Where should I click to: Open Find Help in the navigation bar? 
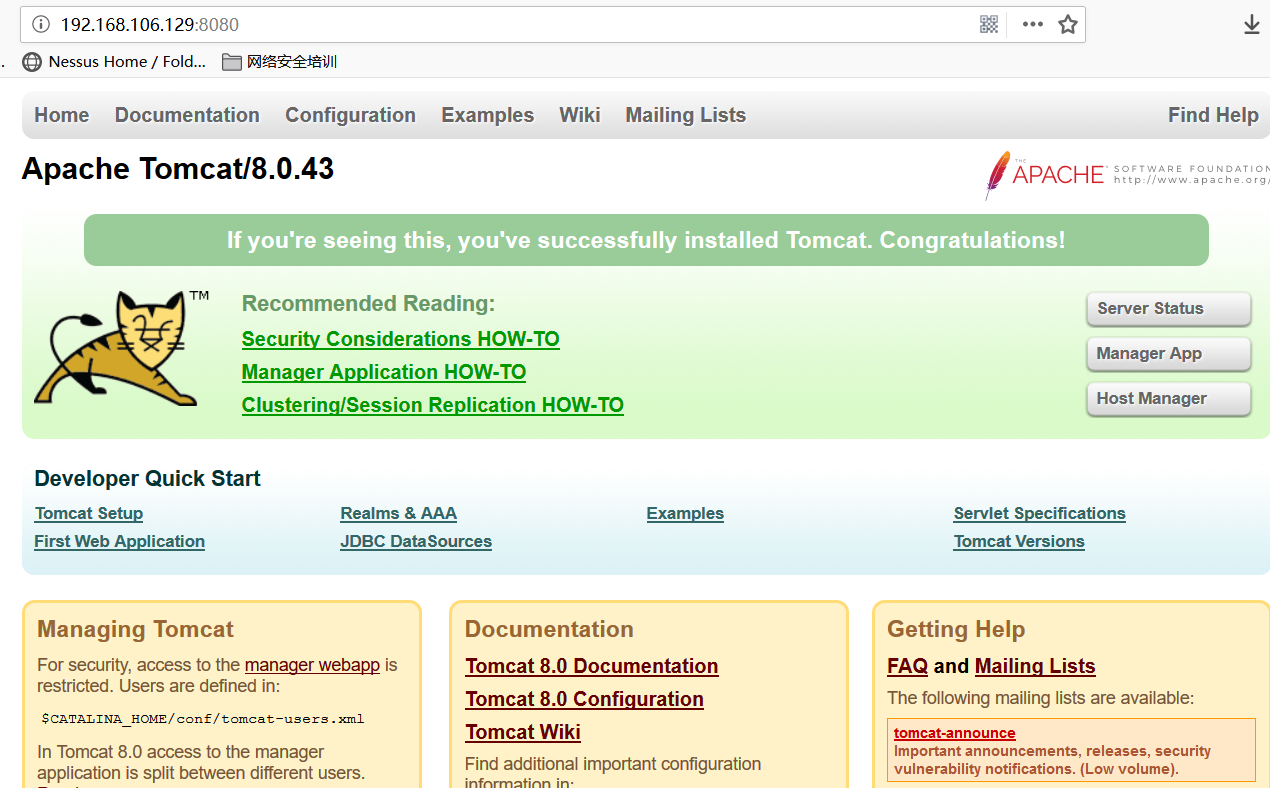[x=1213, y=115]
